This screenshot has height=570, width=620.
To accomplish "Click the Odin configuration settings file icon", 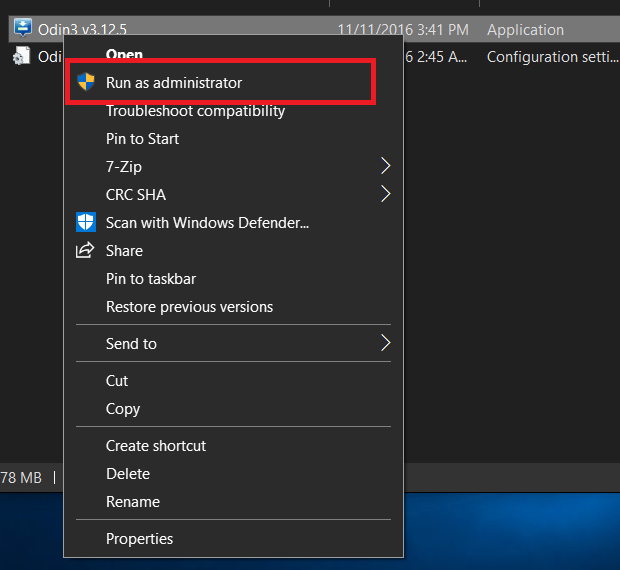I will tap(22, 56).
